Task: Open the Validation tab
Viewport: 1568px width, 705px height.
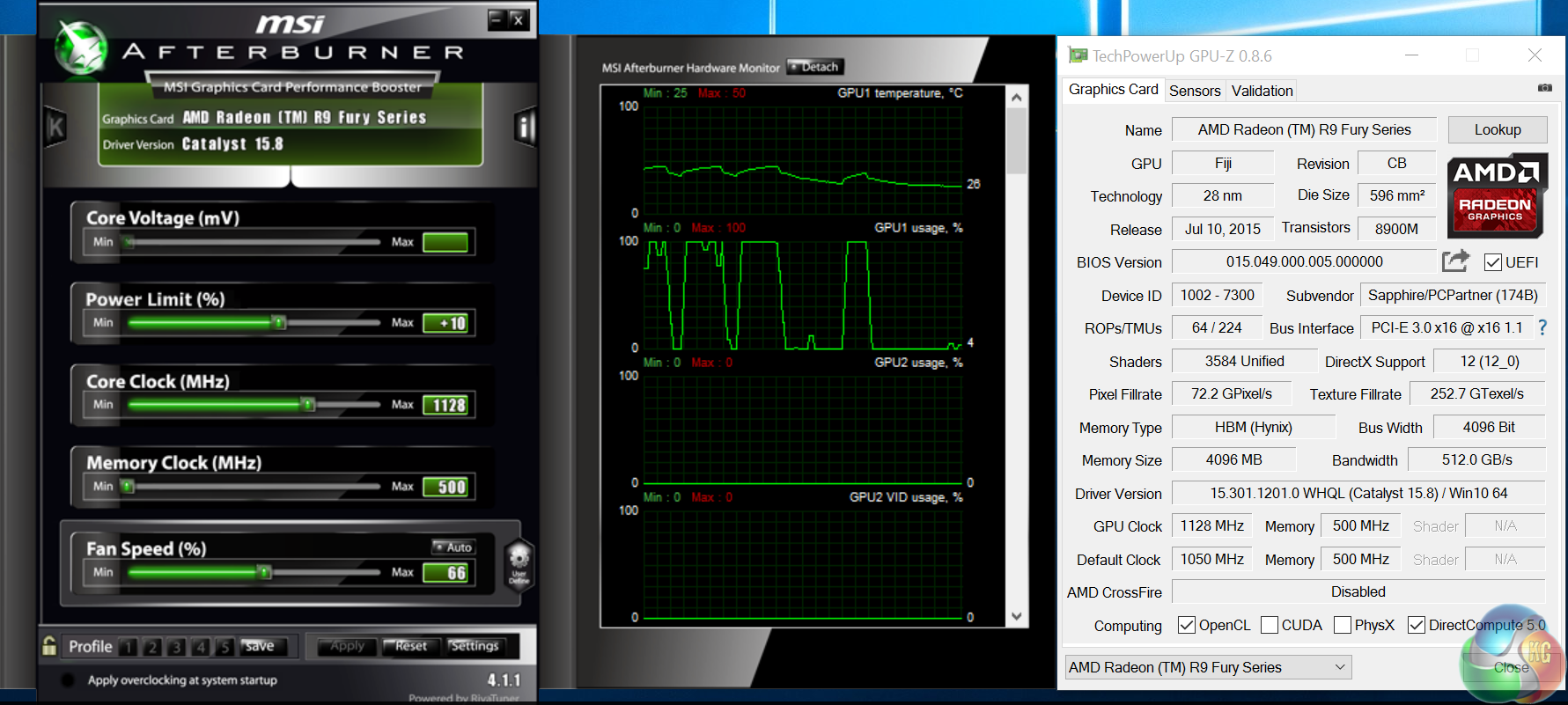Action: pos(1262,91)
